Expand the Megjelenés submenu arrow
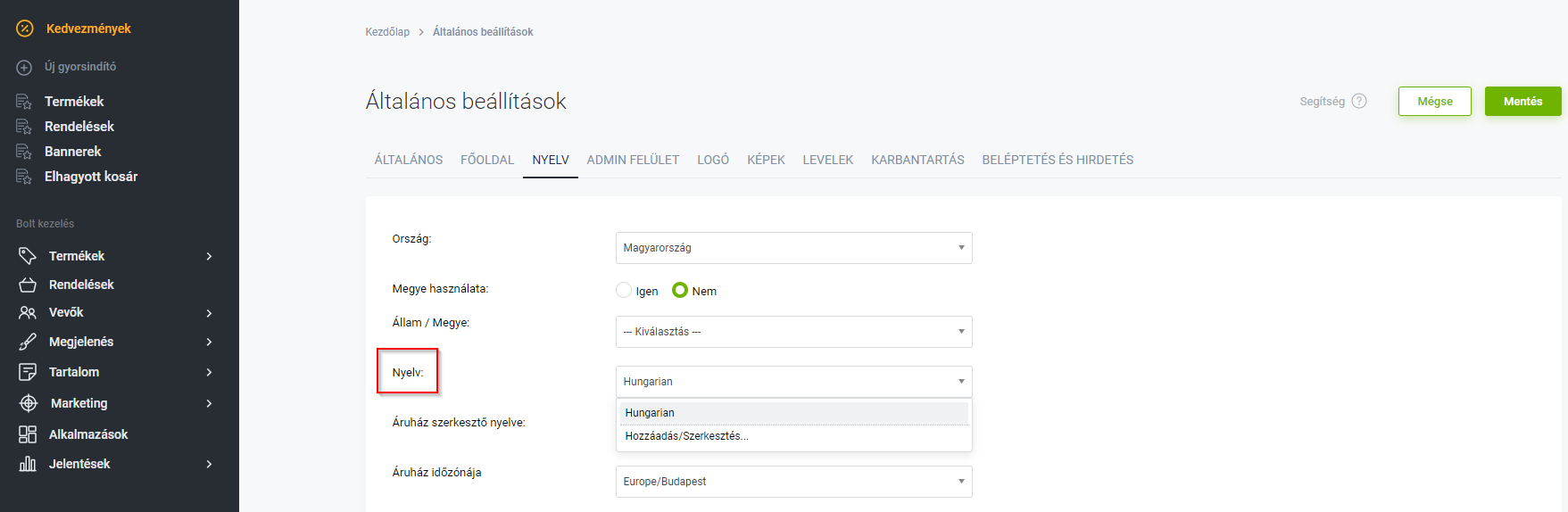Image resolution: width=1568 pixels, height=512 pixels. click(210, 342)
